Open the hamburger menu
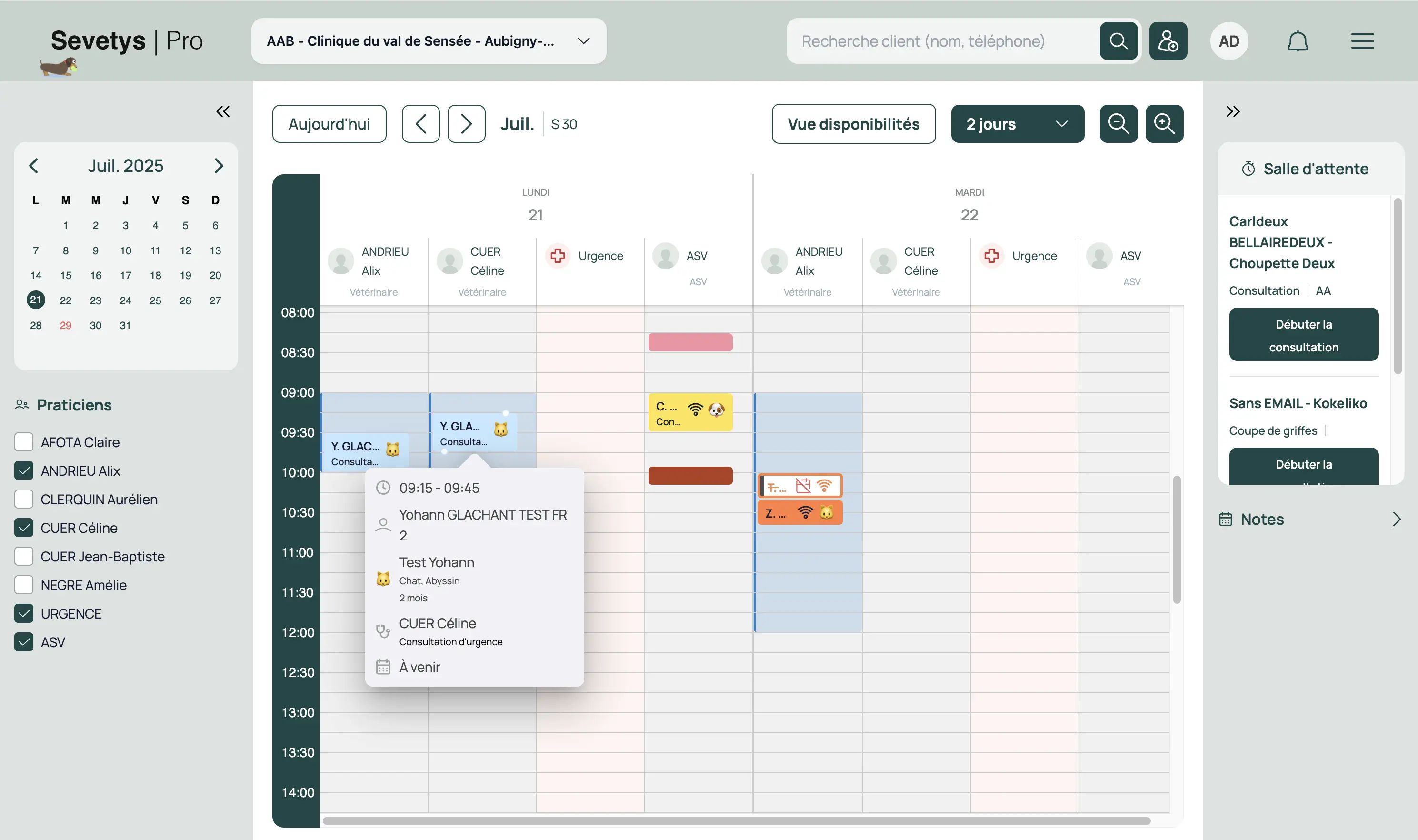 click(1362, 41)
